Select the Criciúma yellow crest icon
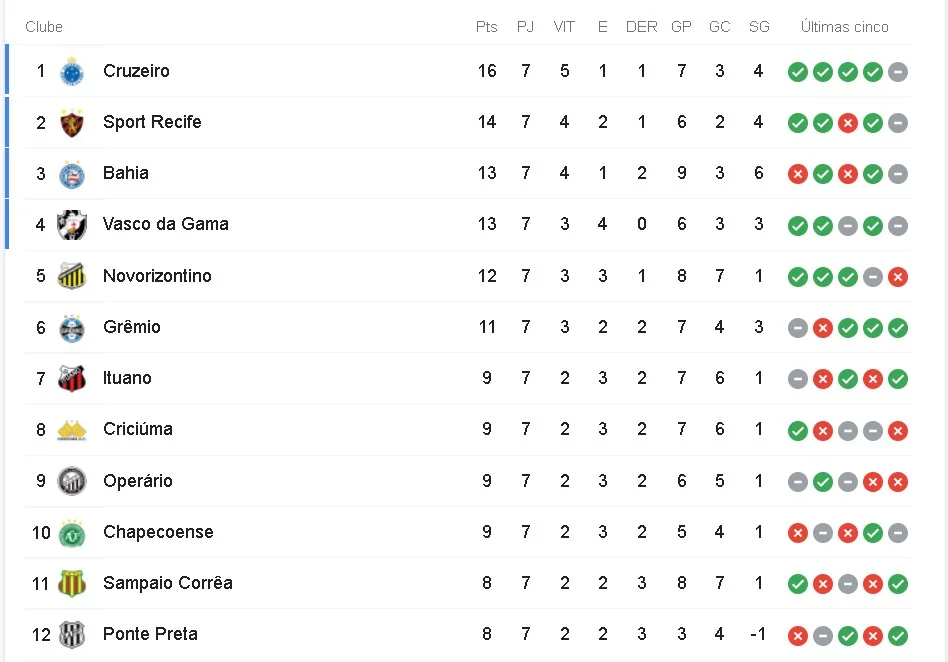 click(72, 430)
